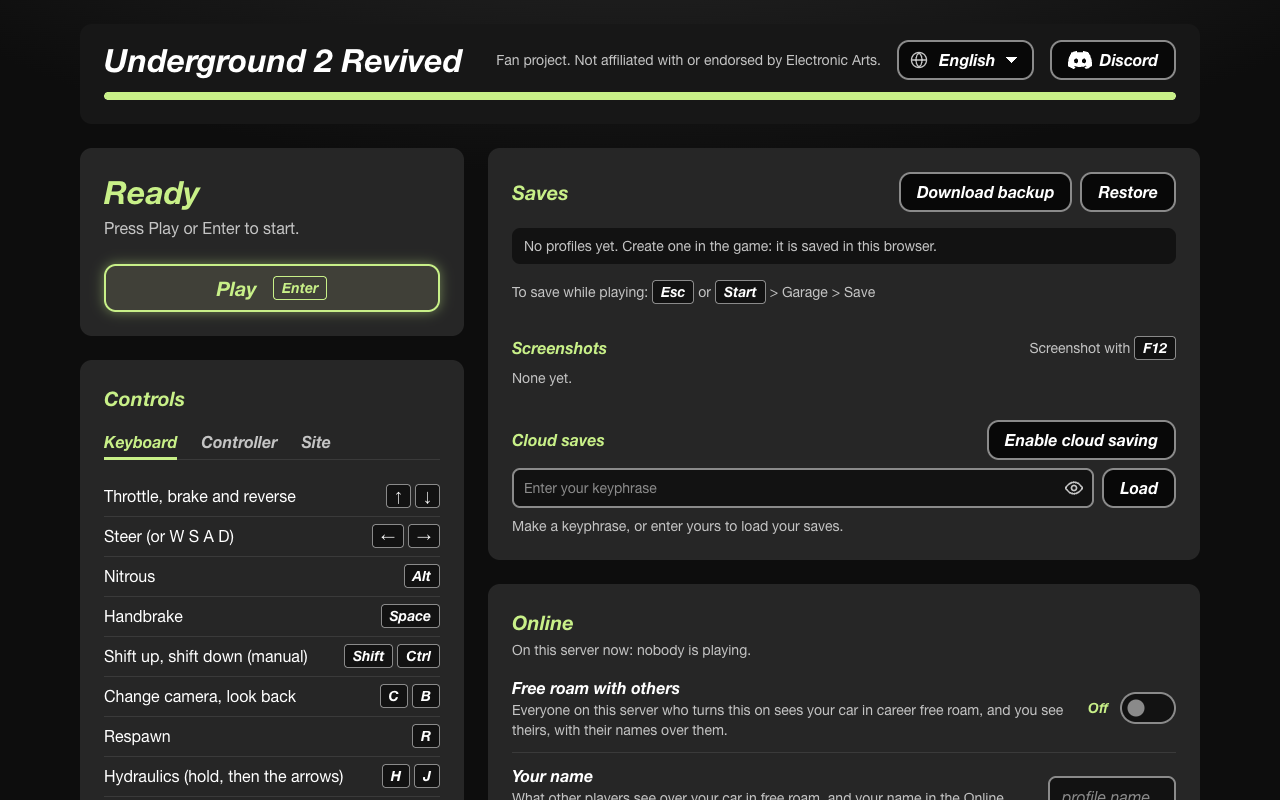This screenshot has height=800, width=1280.
Task: Click the Play button
Action: pos(272,288)
